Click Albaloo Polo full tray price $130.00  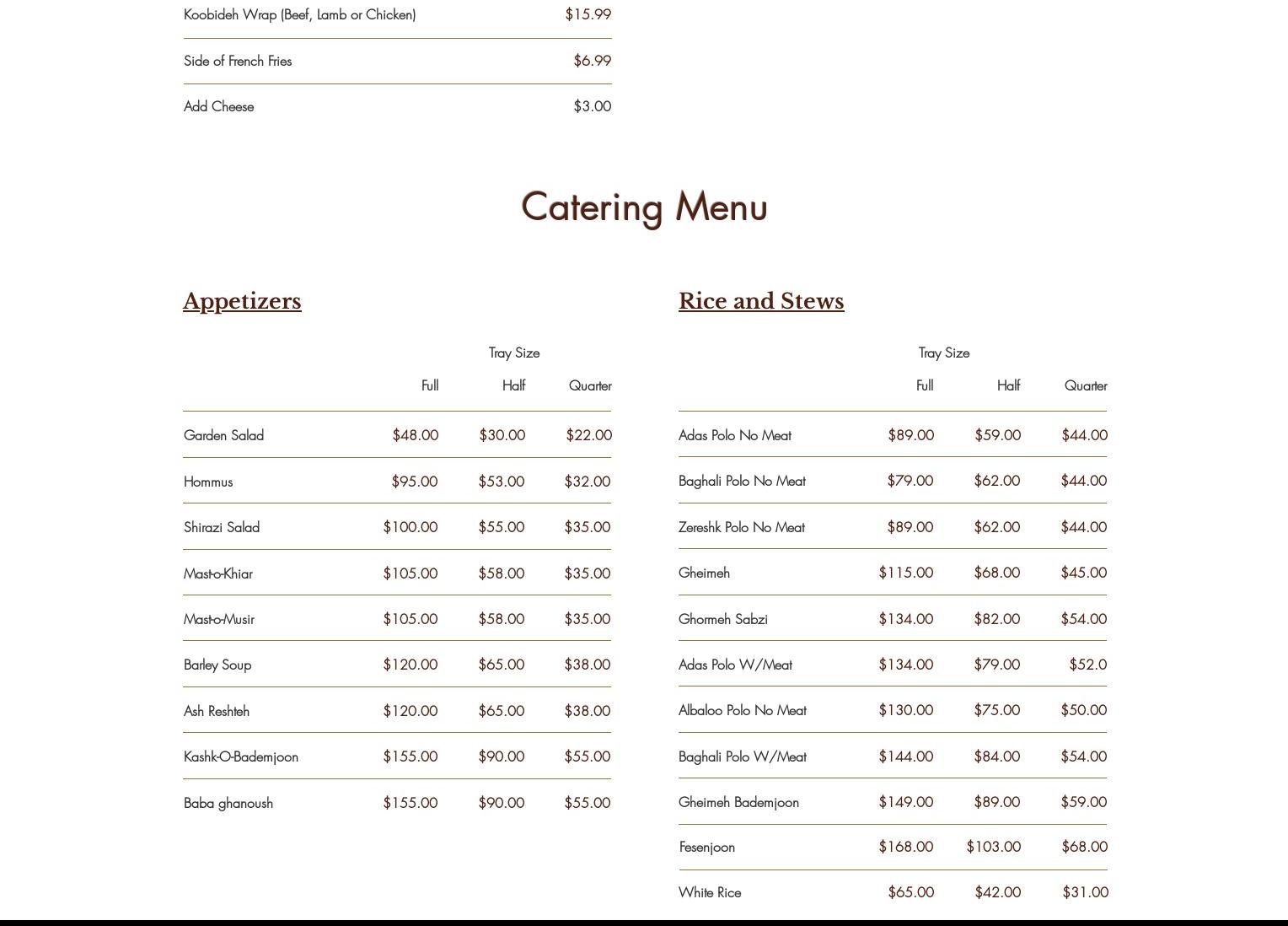905,710
